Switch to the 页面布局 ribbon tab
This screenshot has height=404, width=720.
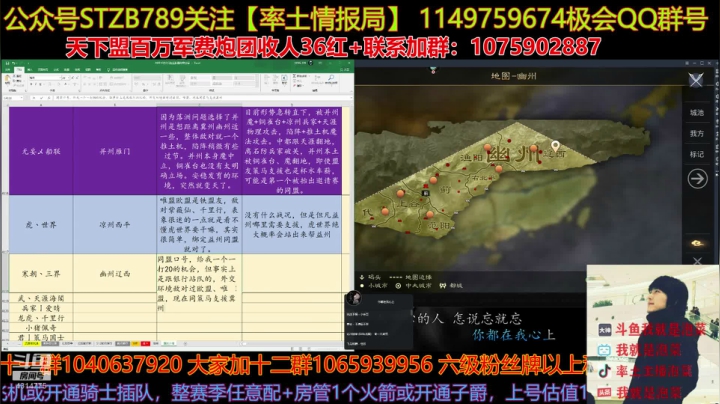tap(43, 70)
